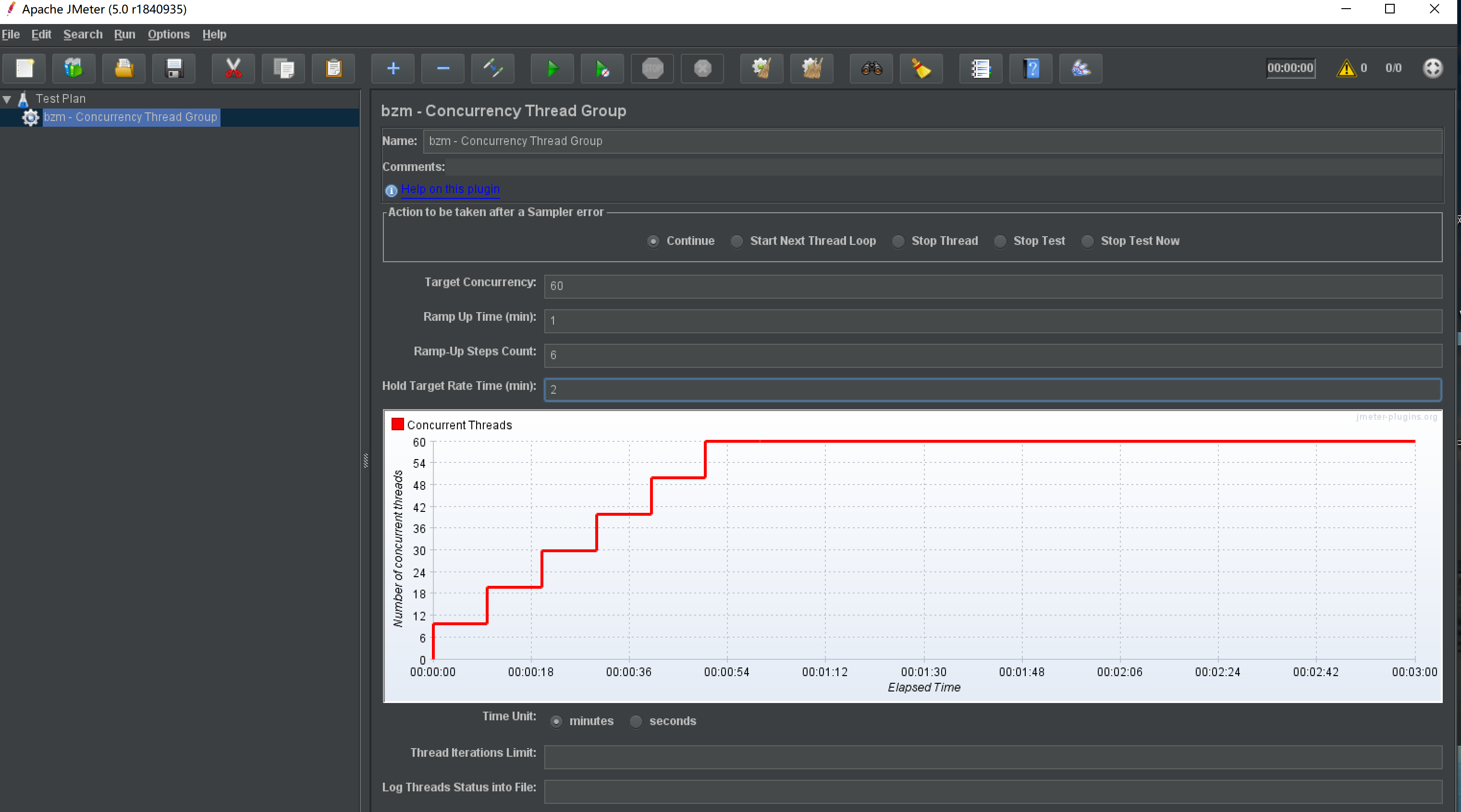
Task: Open Templates from toolbar icon
Action: pos(74,69)
